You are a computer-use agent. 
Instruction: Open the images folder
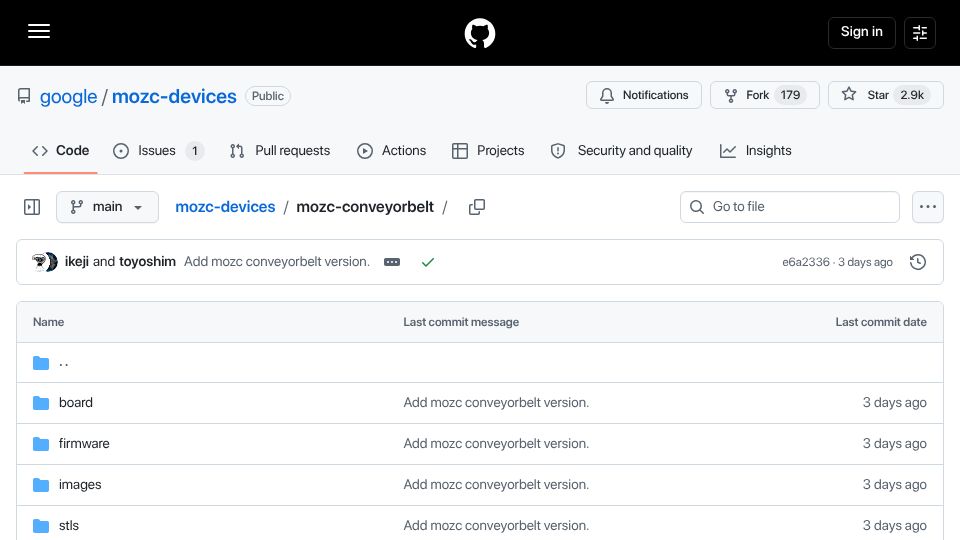80,484
